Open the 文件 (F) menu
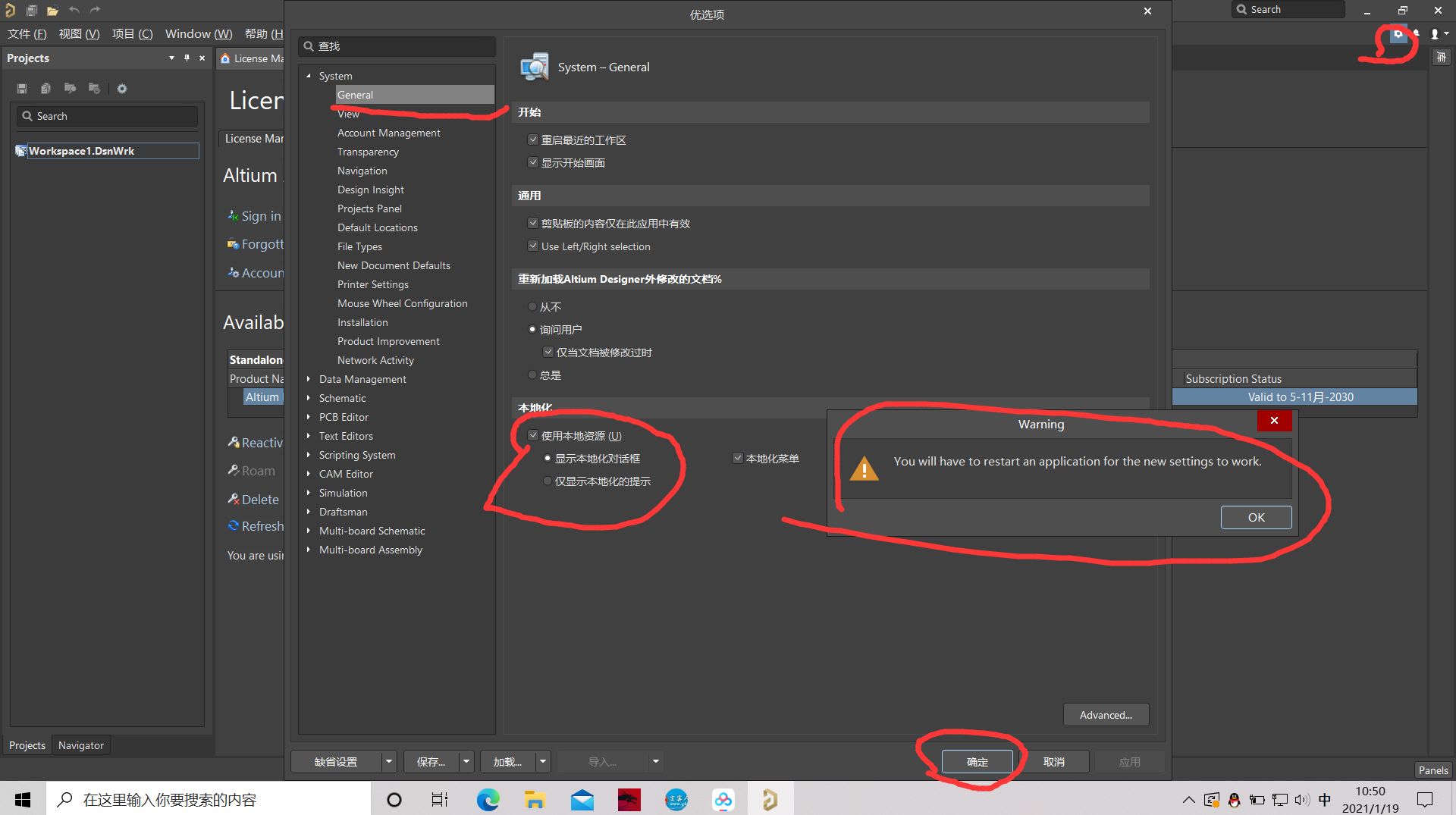Image resolution: width=1456 pixels, height=815 pixels. coord(27,34)
